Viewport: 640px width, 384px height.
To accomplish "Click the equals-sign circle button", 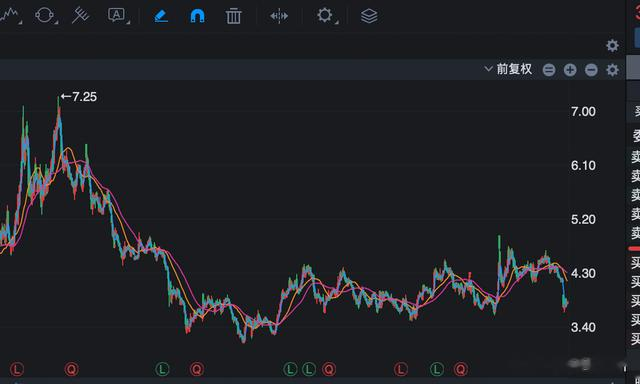I will (x=549, y=70).
